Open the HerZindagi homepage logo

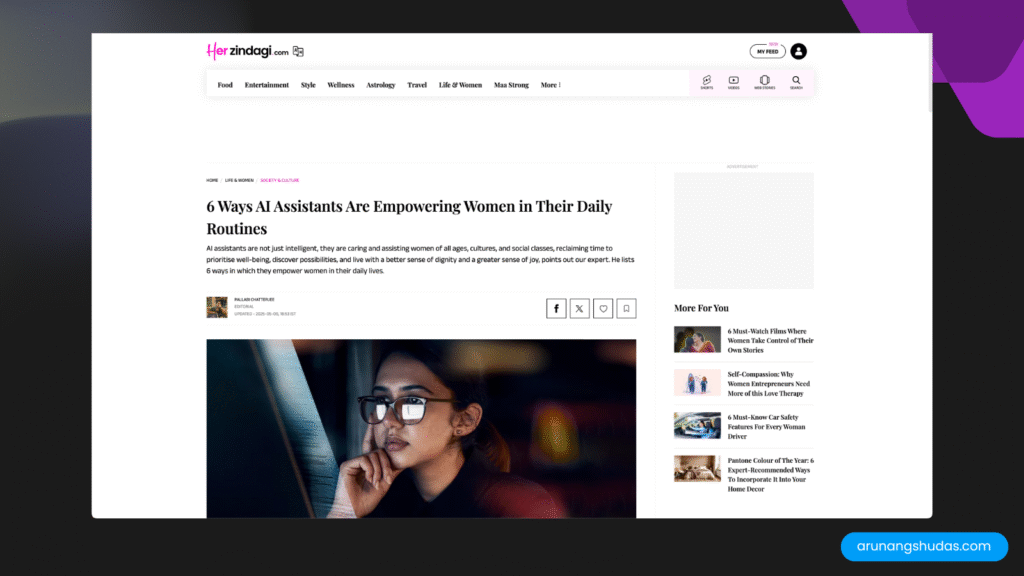point(247,51)
